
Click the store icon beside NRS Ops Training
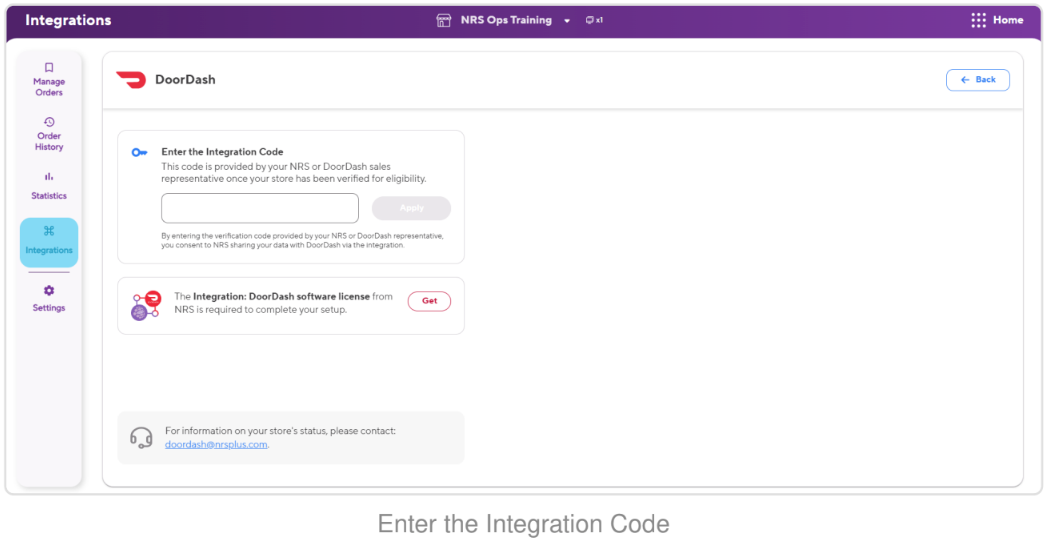coord(444,20)
